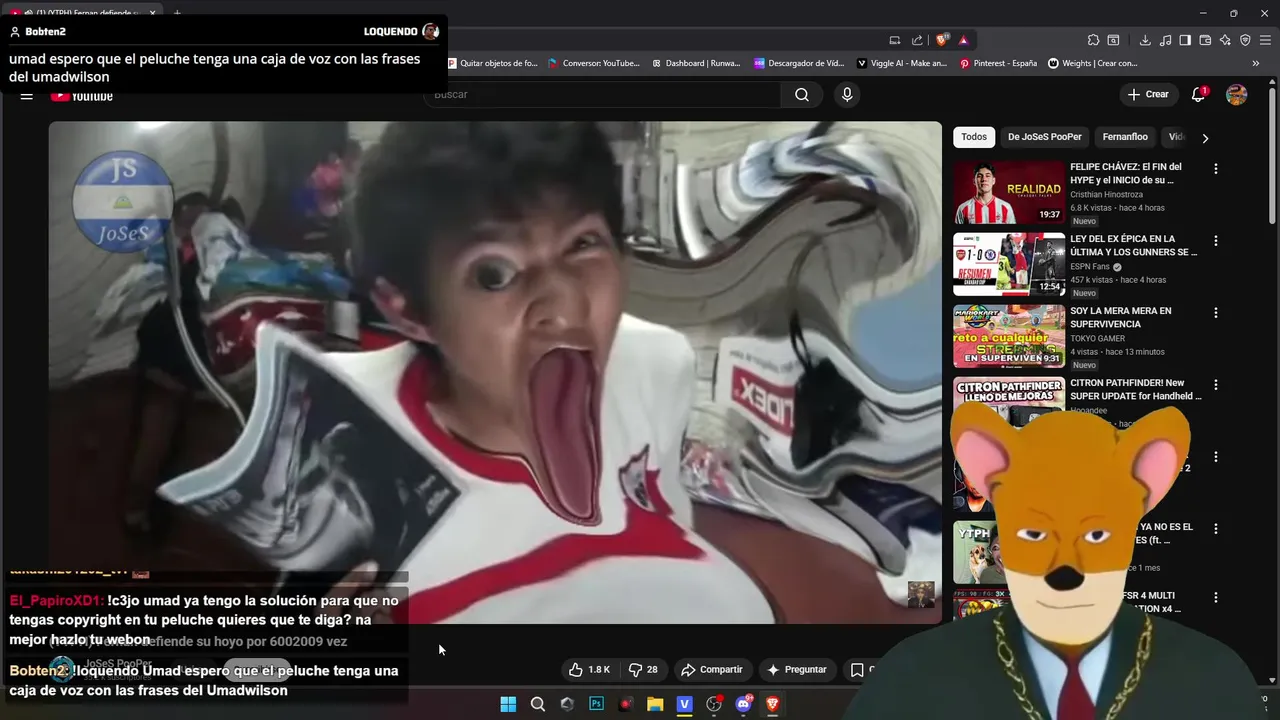Toggle the browser sidebar panel
Viewport: 1280px width, 720px height.
[x=1185, y=40]
